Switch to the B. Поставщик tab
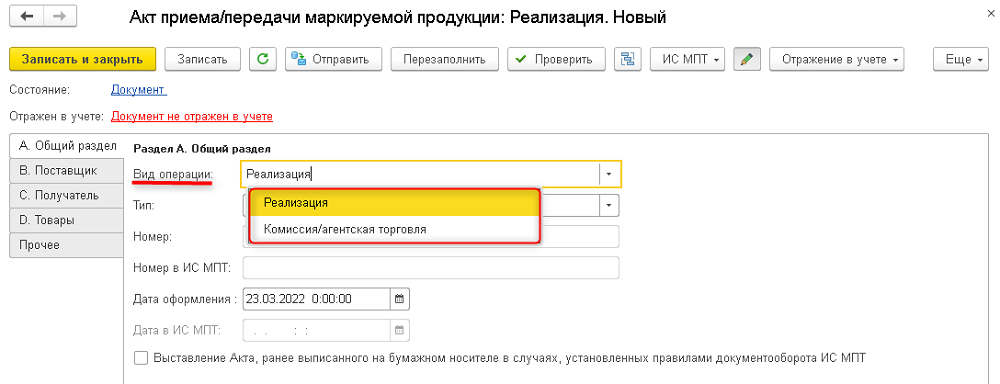The image size is (1000, 384). (x=66, y=171)
